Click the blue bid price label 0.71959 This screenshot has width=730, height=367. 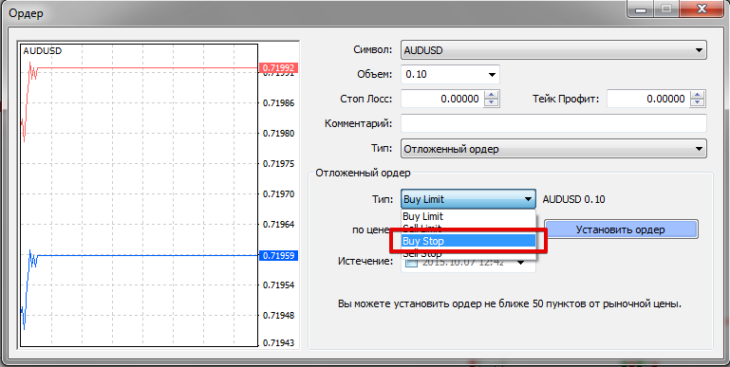pyautogui.click(x=278, y=255)
